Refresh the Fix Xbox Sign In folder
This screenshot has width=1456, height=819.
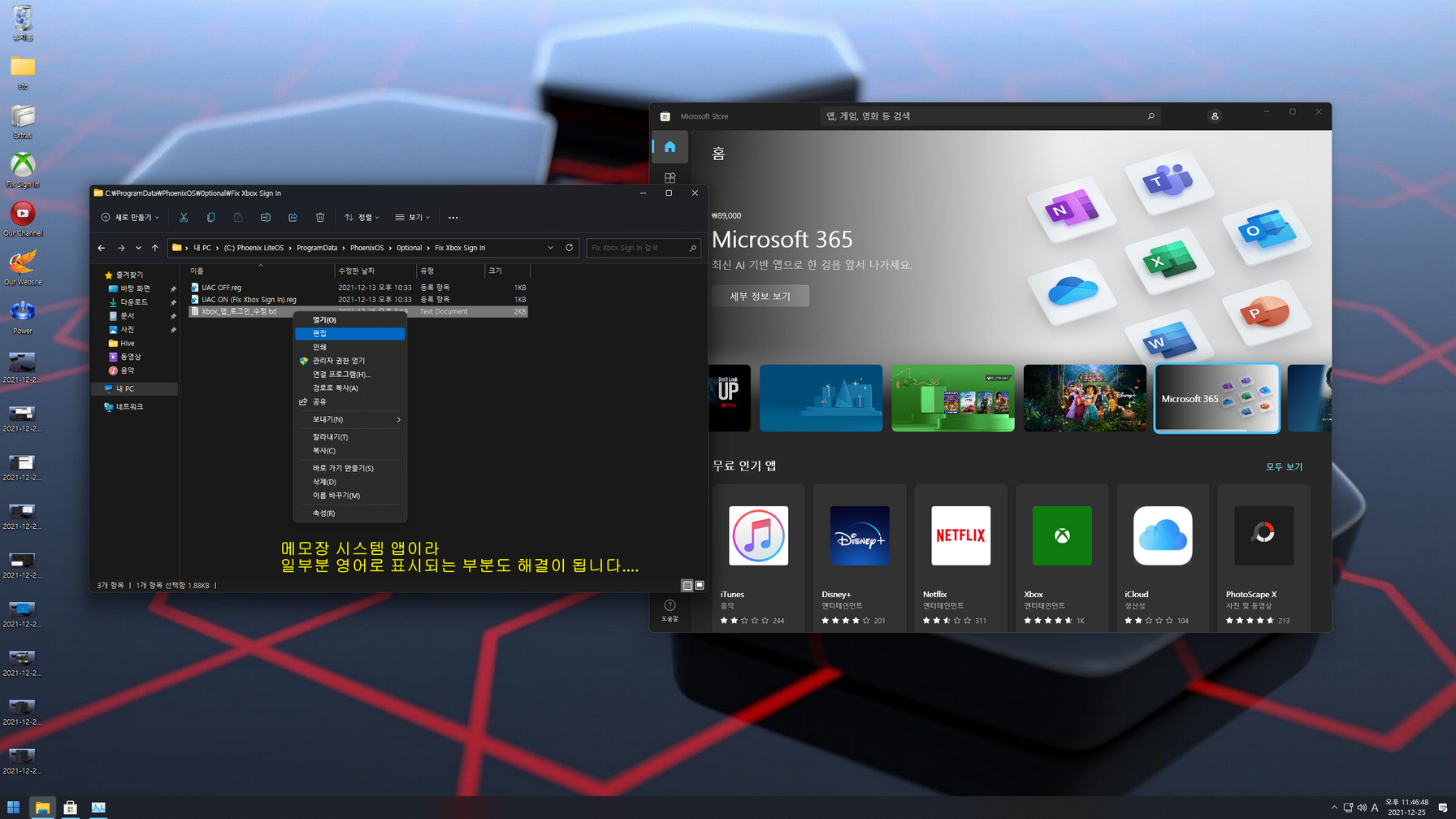pos(570,248)
